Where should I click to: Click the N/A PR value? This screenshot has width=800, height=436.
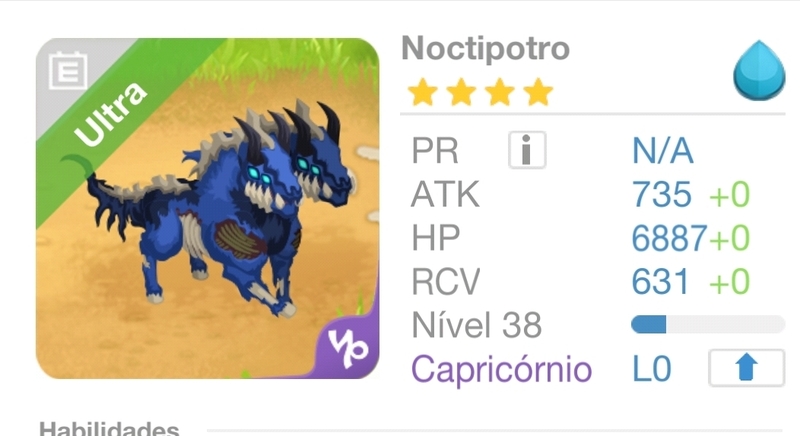pyautogui.click(x=663, y=151)
